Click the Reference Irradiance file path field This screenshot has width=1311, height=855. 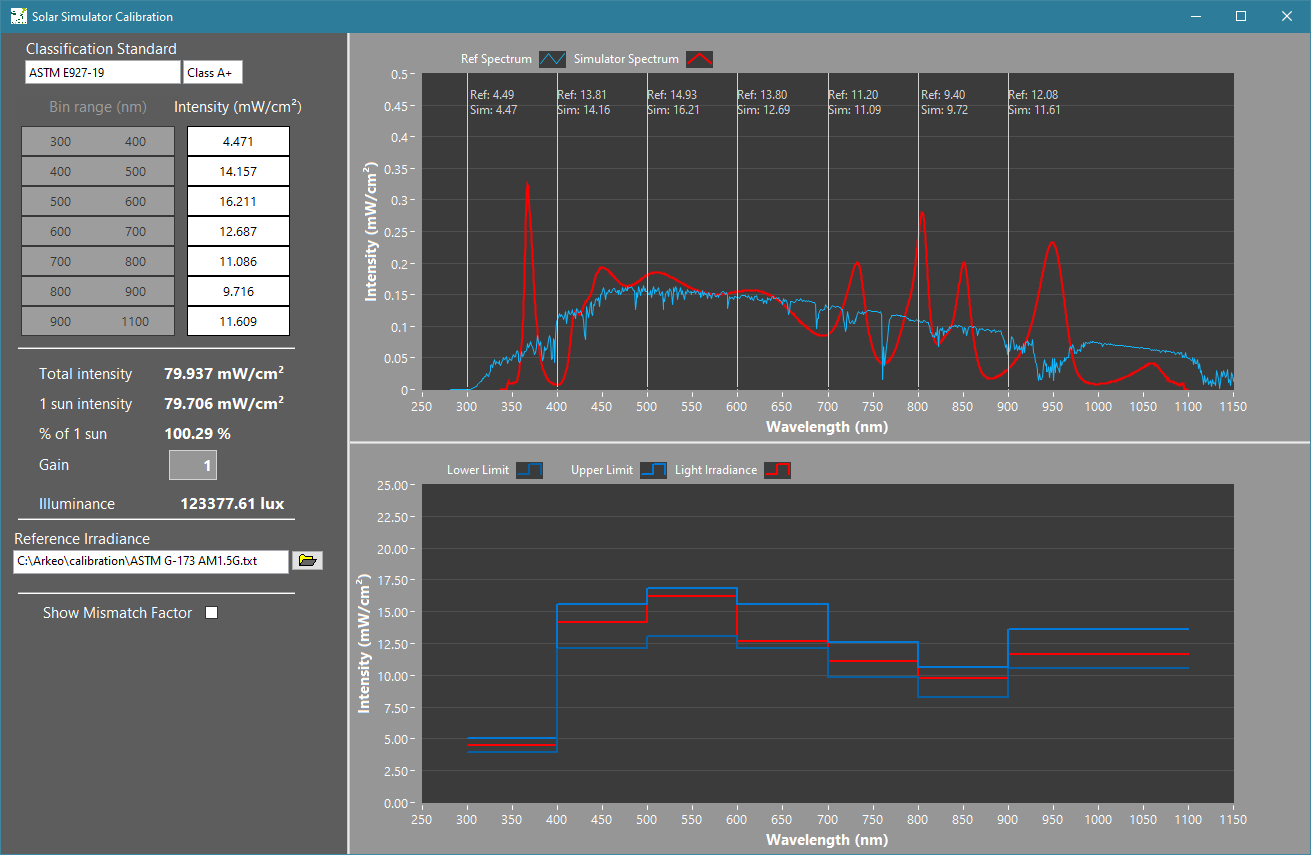coord(151,561)
